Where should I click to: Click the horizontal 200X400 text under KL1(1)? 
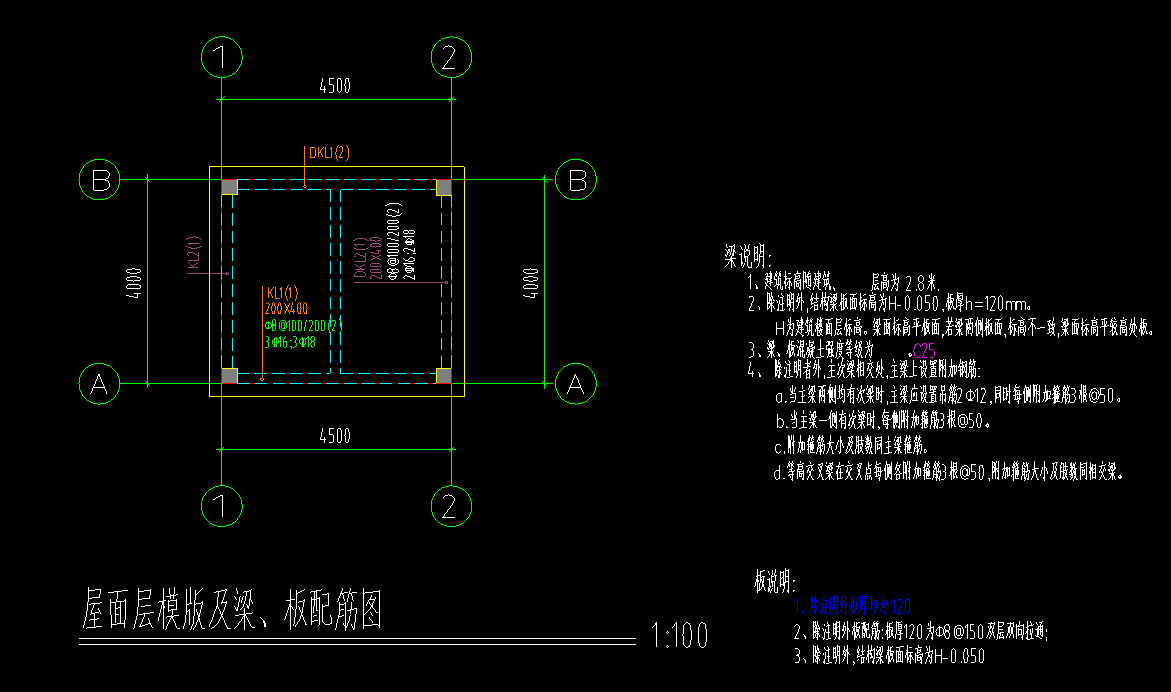pyautogui.click(x=286, y=308)
